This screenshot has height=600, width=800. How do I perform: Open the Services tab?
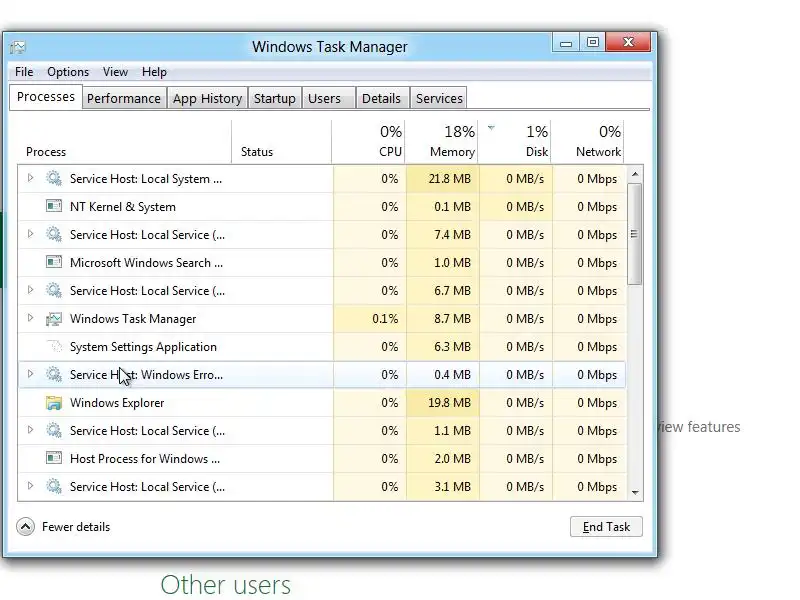coord(439,98)
